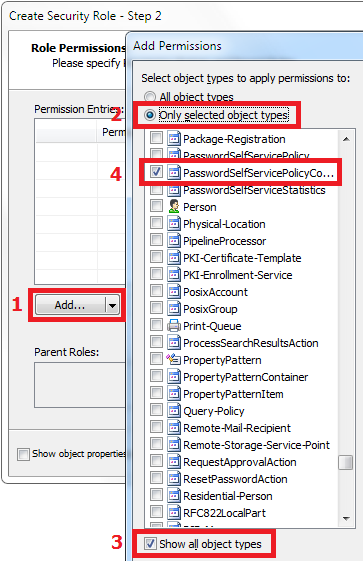Click the PasswordSelfServiceStatistics object icon
363x561 pixels.
pos(174,190)
